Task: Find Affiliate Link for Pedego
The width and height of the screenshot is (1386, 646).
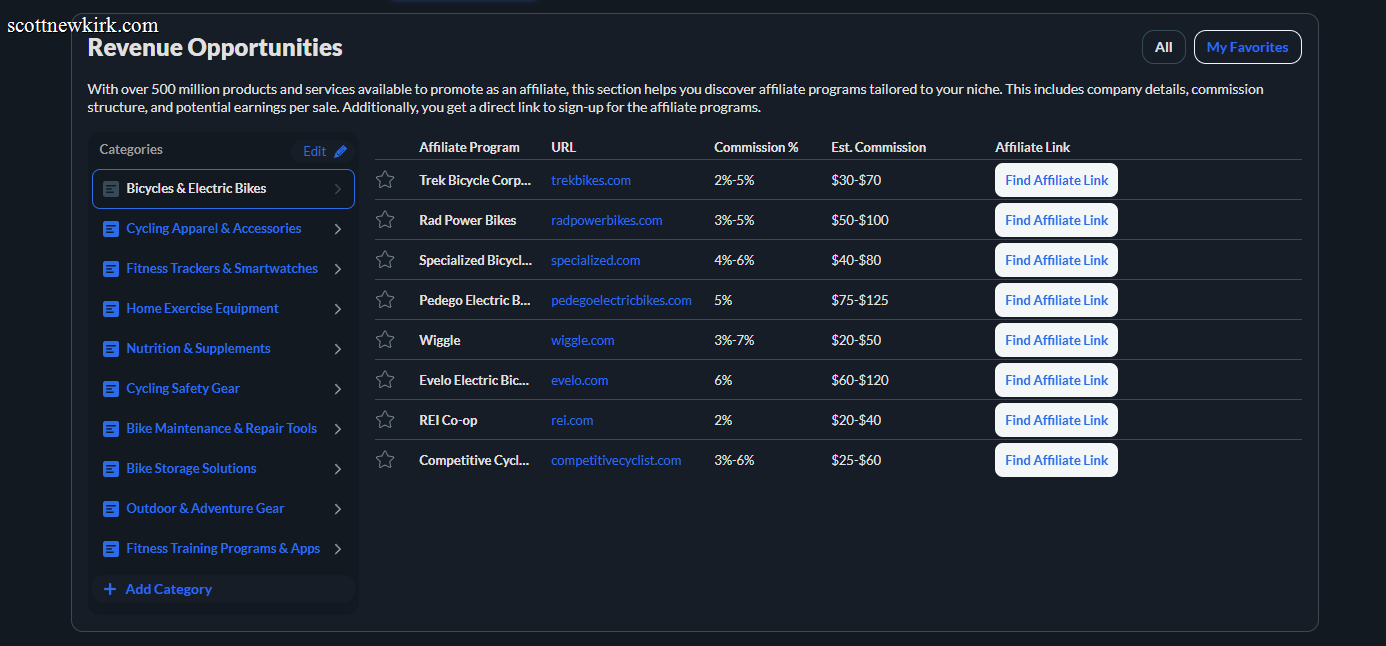Action: pyautogui.click(x=1056, y=300)
